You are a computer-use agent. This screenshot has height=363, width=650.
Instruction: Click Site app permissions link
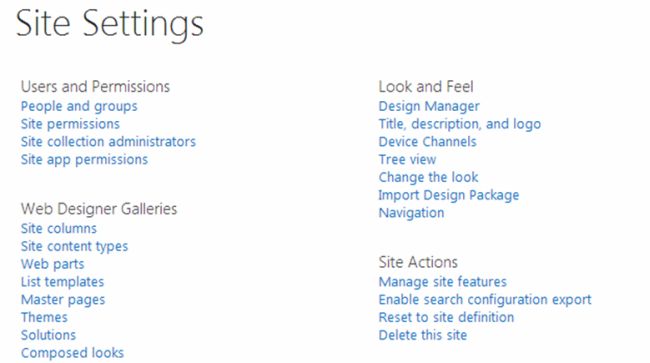click(x=85, y=160)
